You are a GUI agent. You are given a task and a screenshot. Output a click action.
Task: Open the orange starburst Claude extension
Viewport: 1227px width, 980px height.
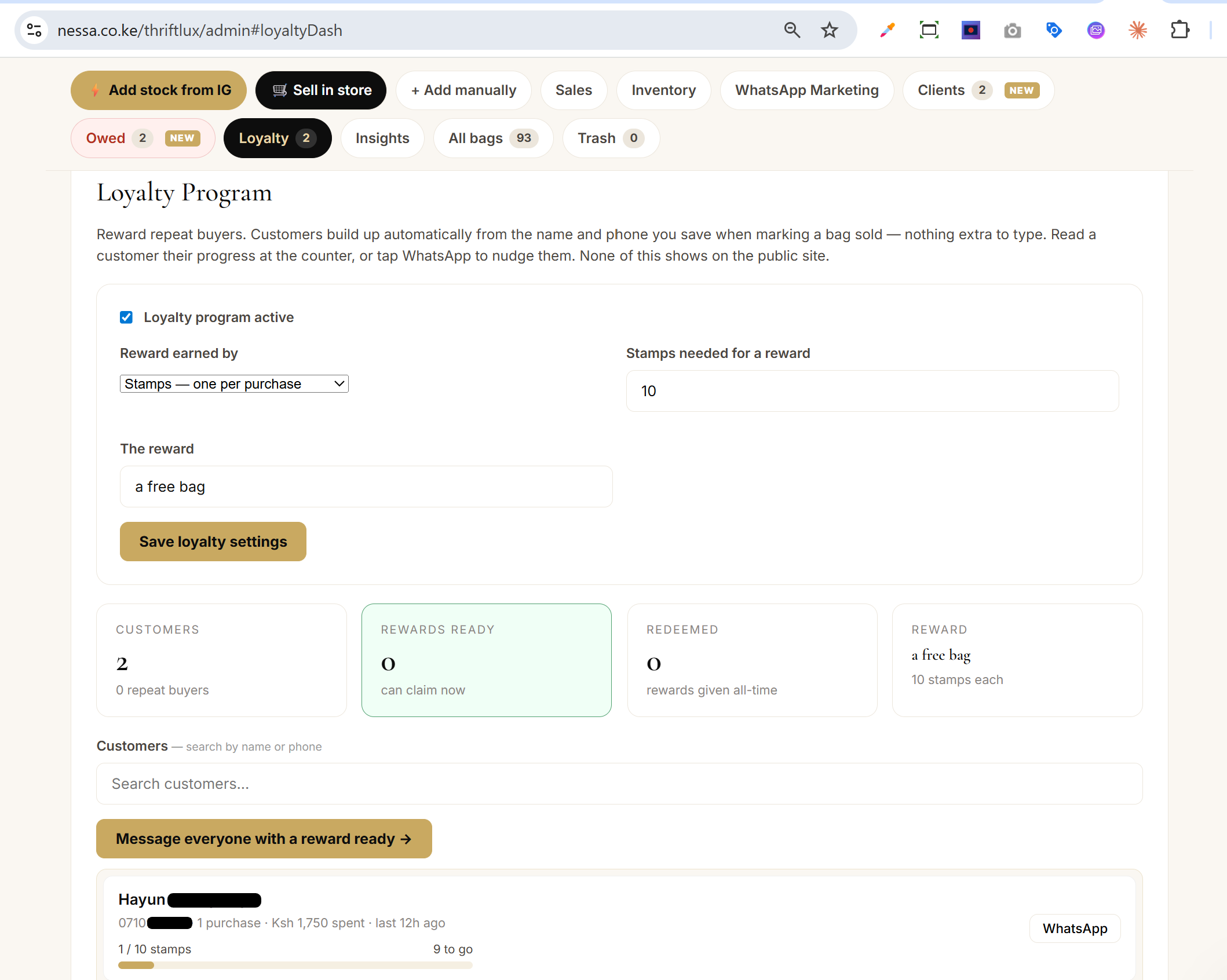tap(1138, 30)
